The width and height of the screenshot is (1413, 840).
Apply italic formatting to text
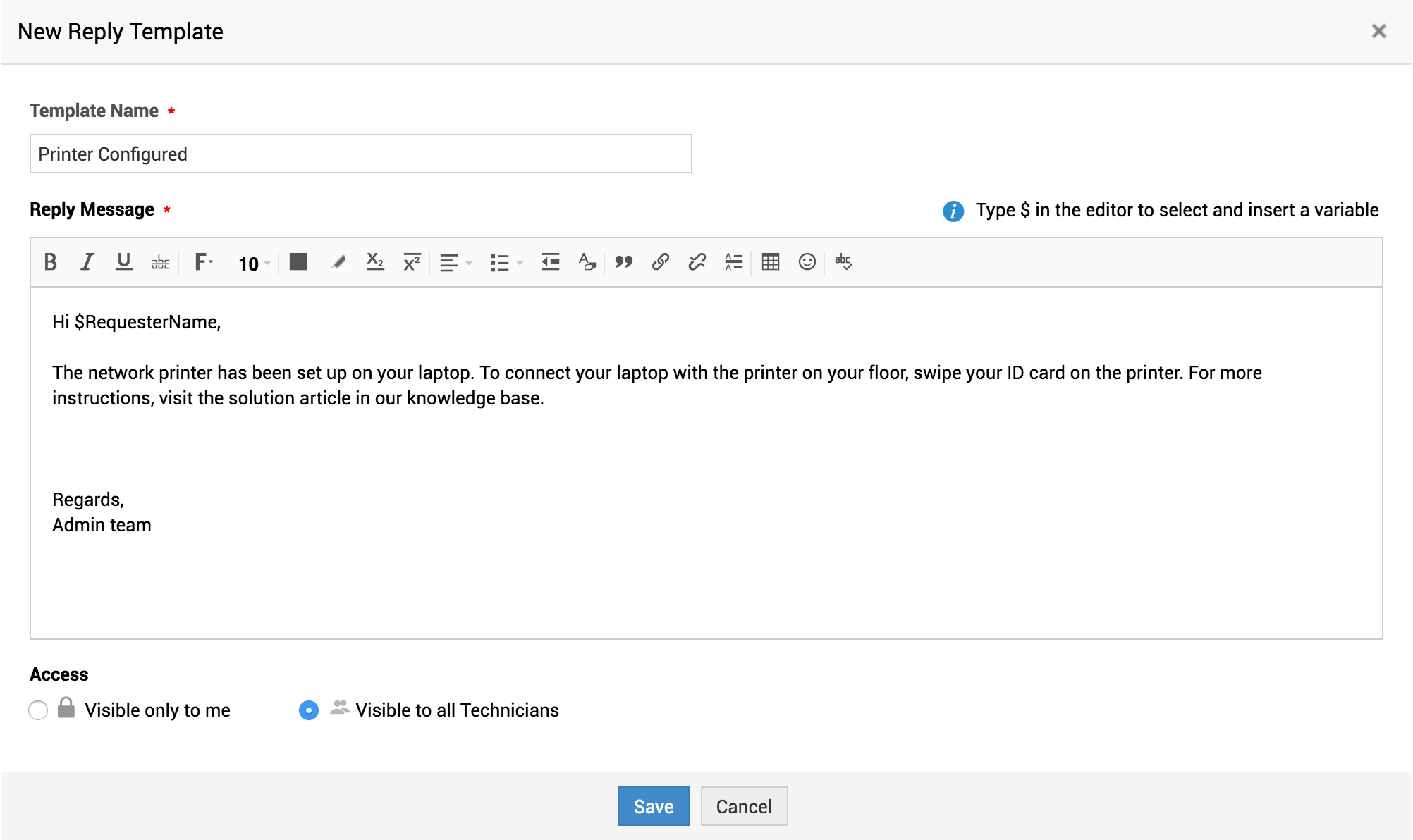click(87, 262)
